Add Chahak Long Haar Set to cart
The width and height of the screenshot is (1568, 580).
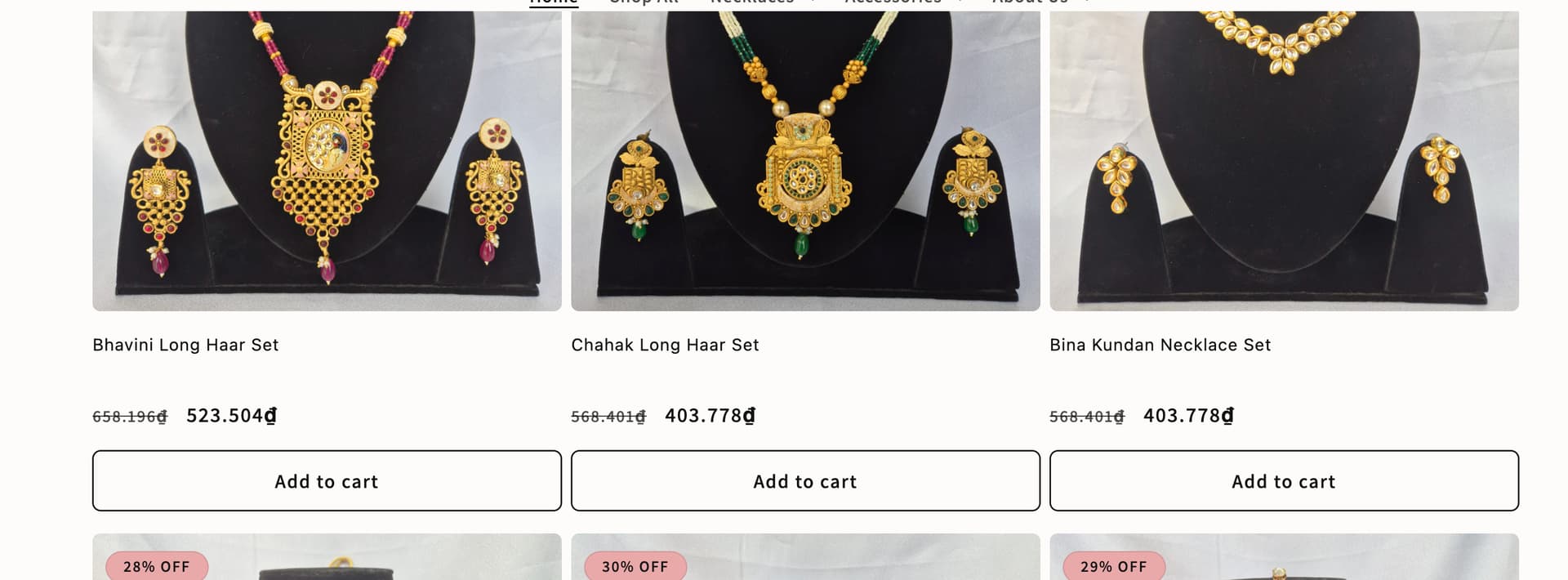point(805,481)
